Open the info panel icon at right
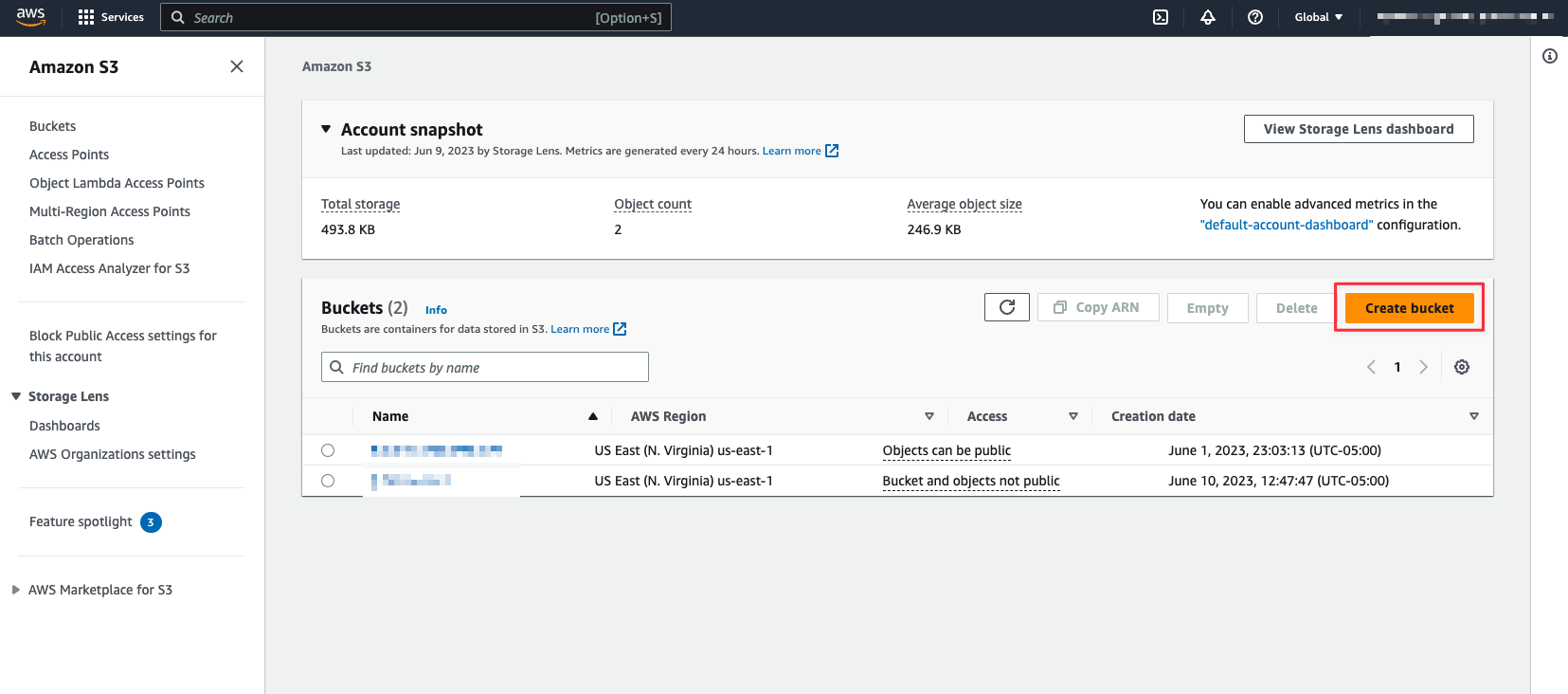 click(x=1550, y=56)
